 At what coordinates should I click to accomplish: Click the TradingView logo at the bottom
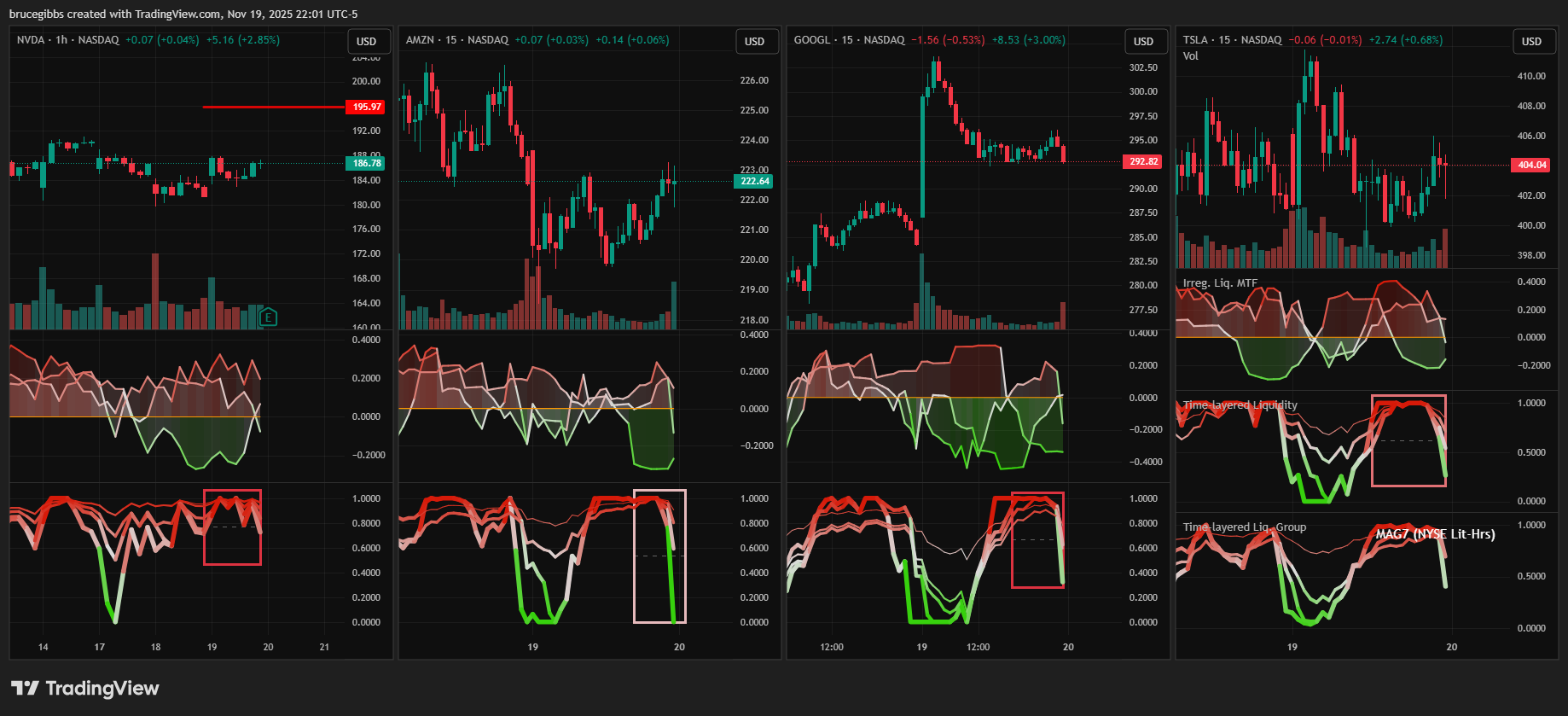(85, 689)
